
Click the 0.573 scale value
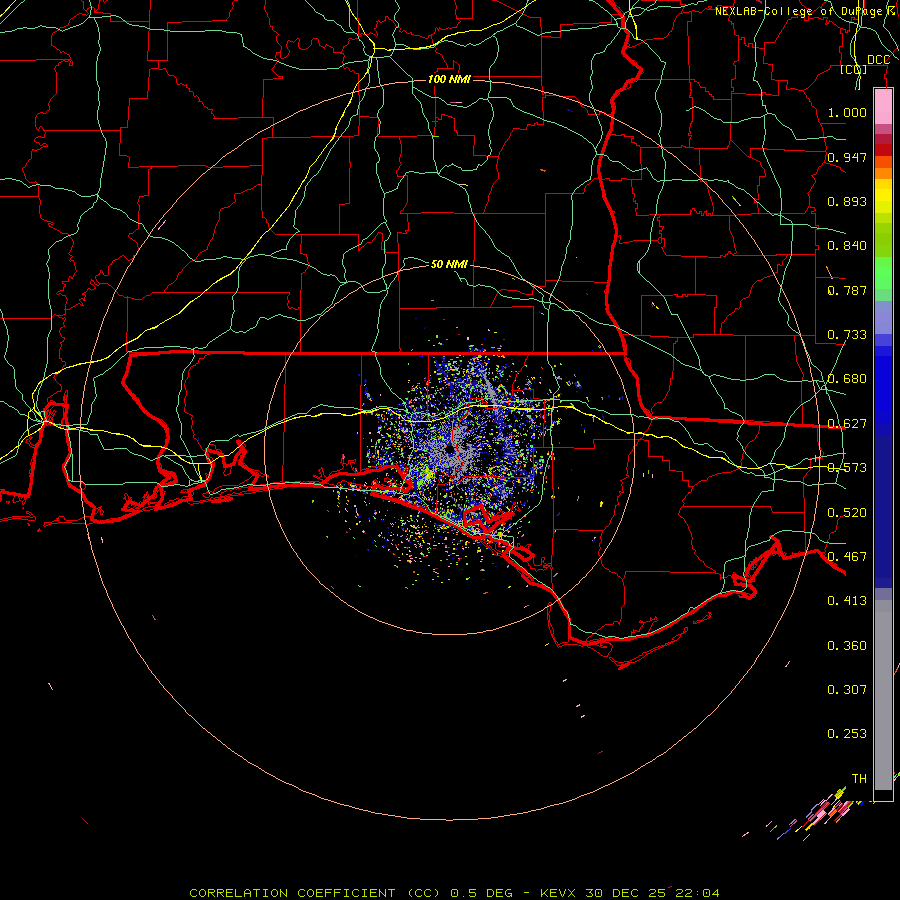(x=847, y=468)
